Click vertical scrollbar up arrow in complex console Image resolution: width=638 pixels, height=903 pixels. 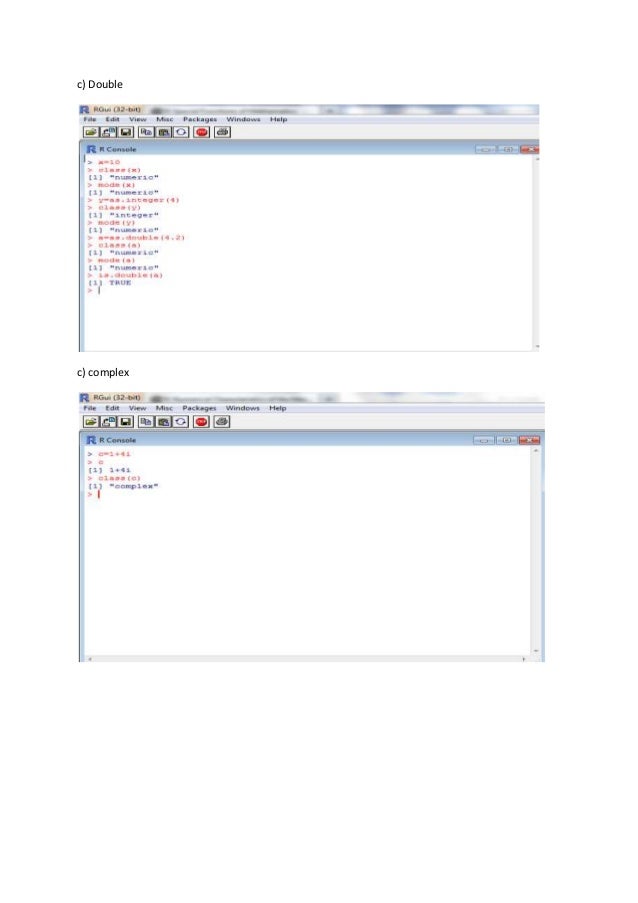pos(536,451)
